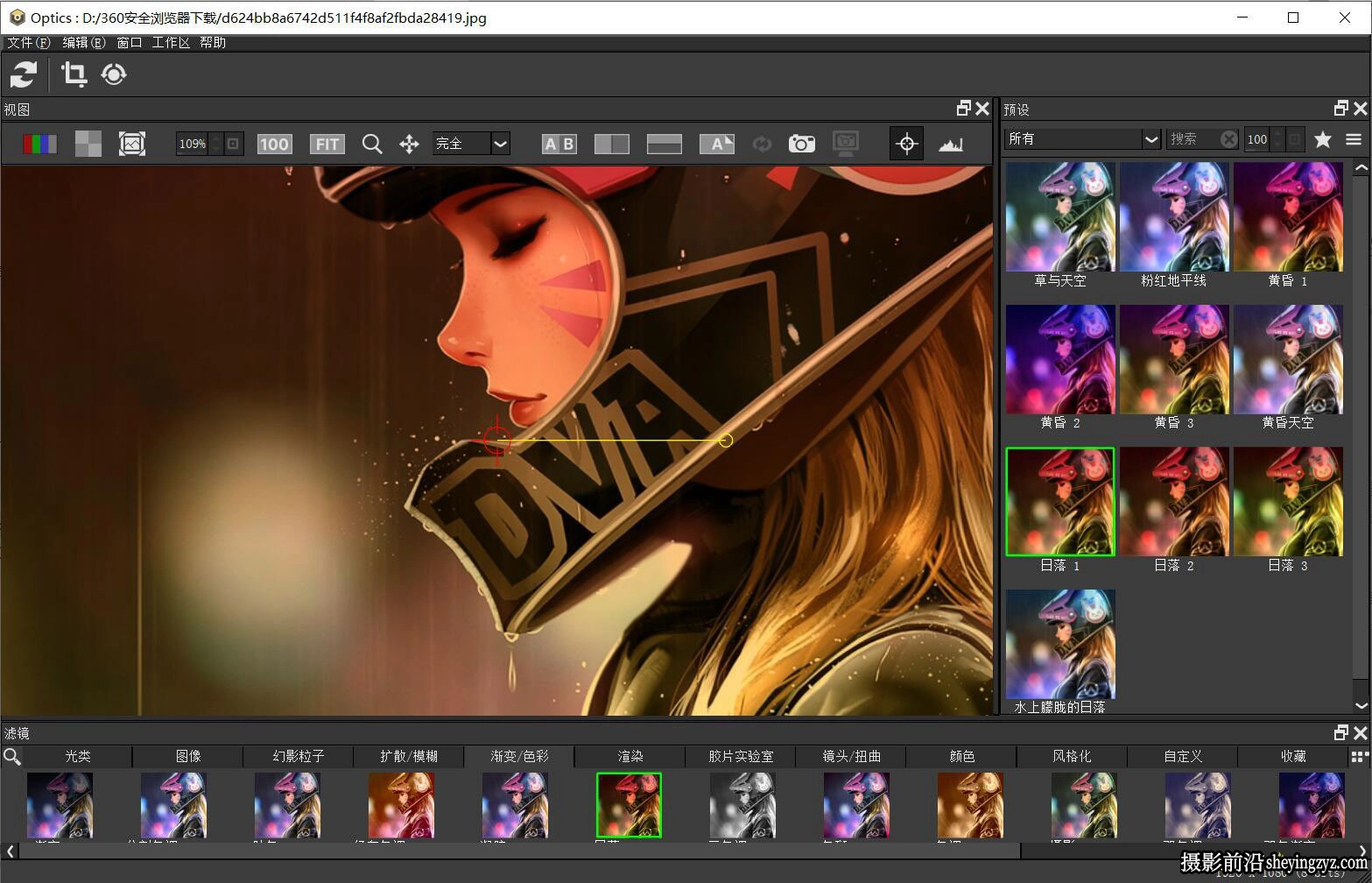This screenshot has width=1372, height=883.
Task: Close the 预设 panel
Action: click(x=1361, y=108)
